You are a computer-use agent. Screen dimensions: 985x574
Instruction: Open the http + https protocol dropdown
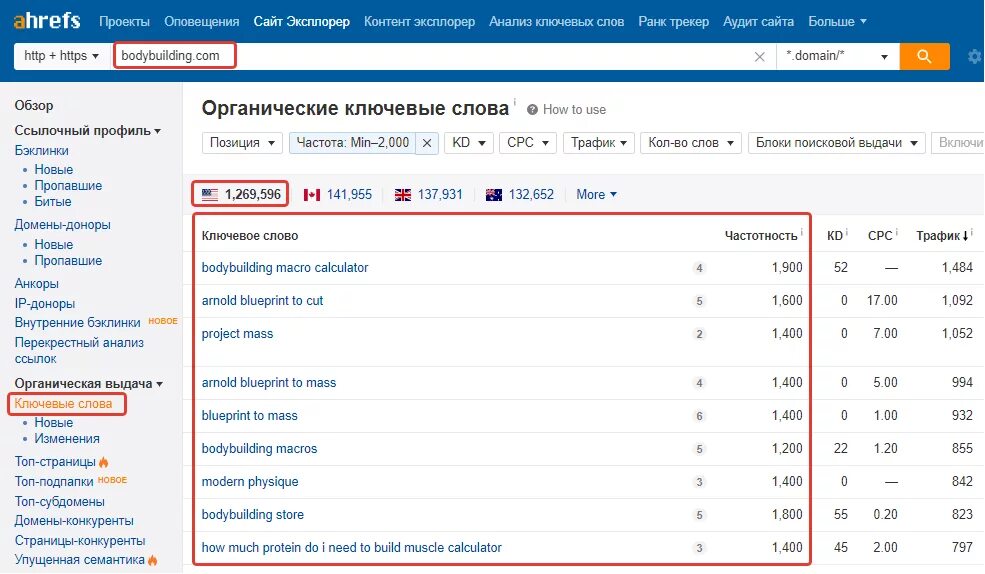61,56
